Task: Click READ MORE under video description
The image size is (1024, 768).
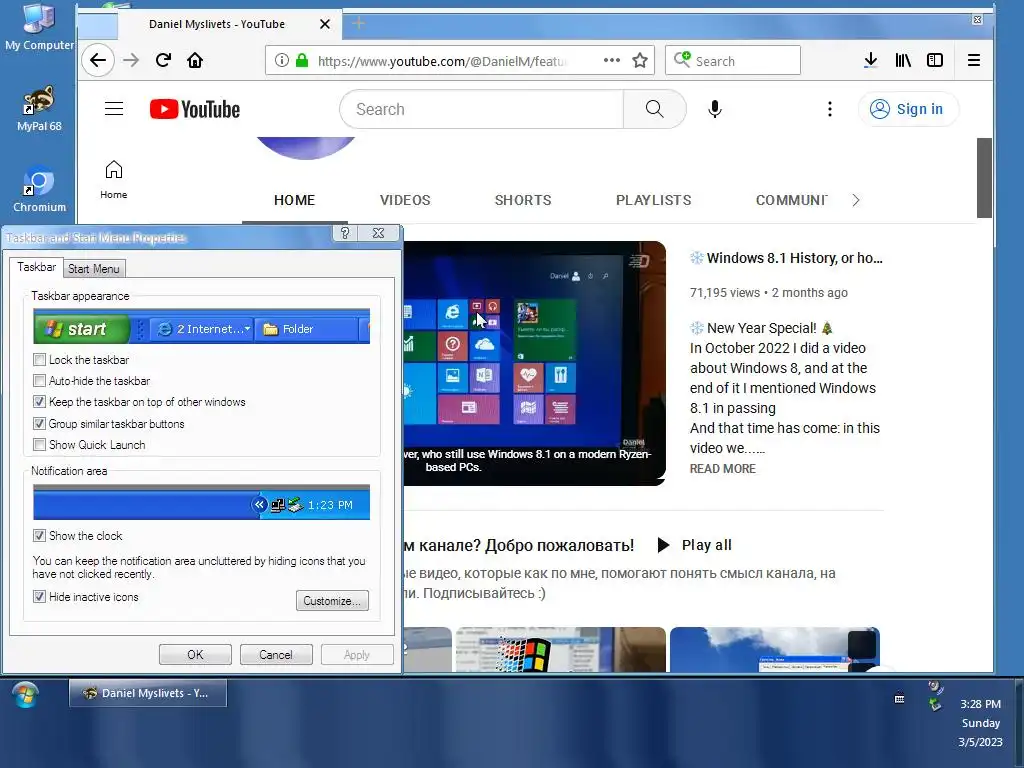Action: (723, 469)
